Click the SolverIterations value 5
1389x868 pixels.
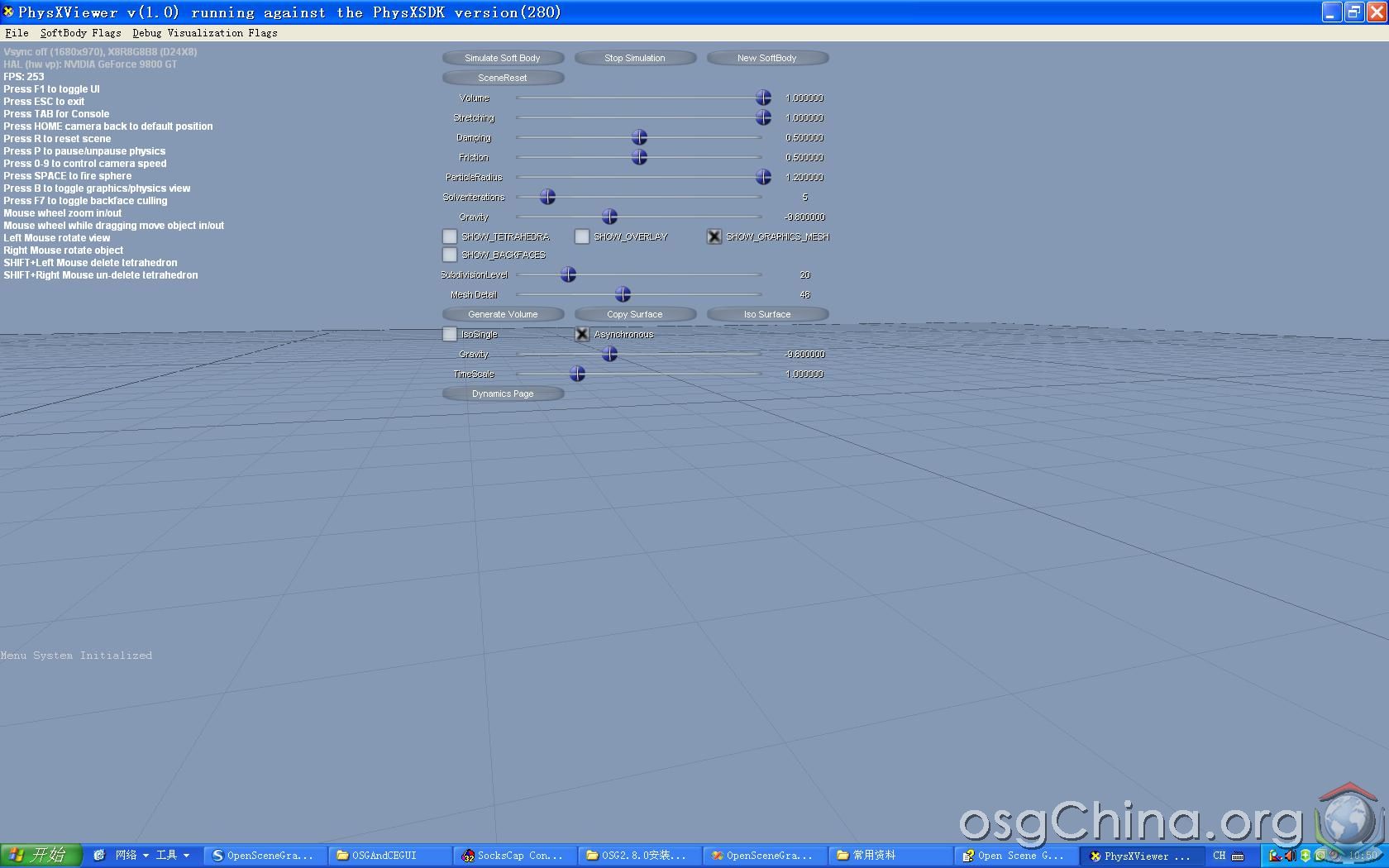coord(804,197)
